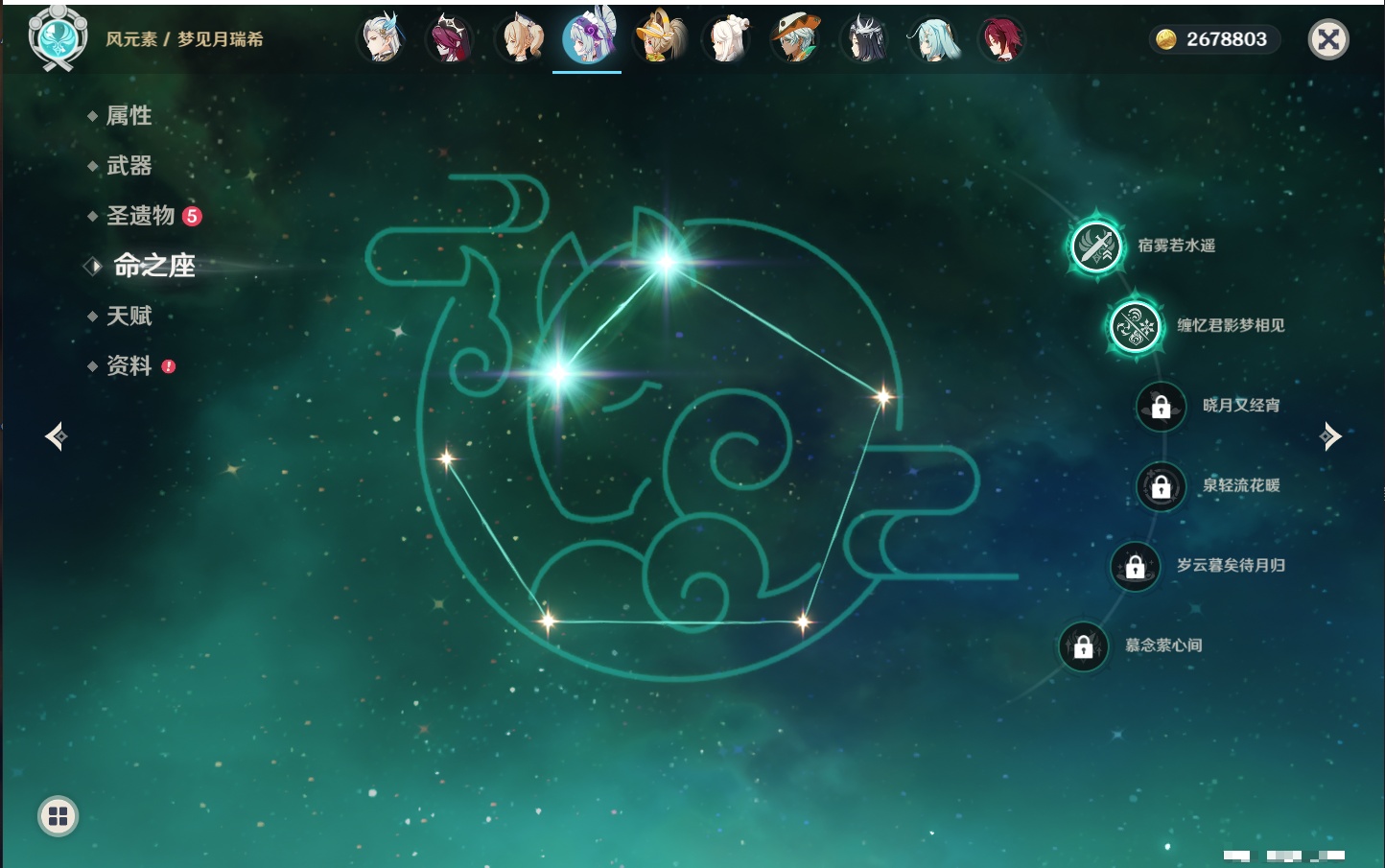Image resolution: width=1385 pixels, height=868 pixels.
Task: Click the 岁云暮矣待月归 constellation label
Action: coord(1231,565)
